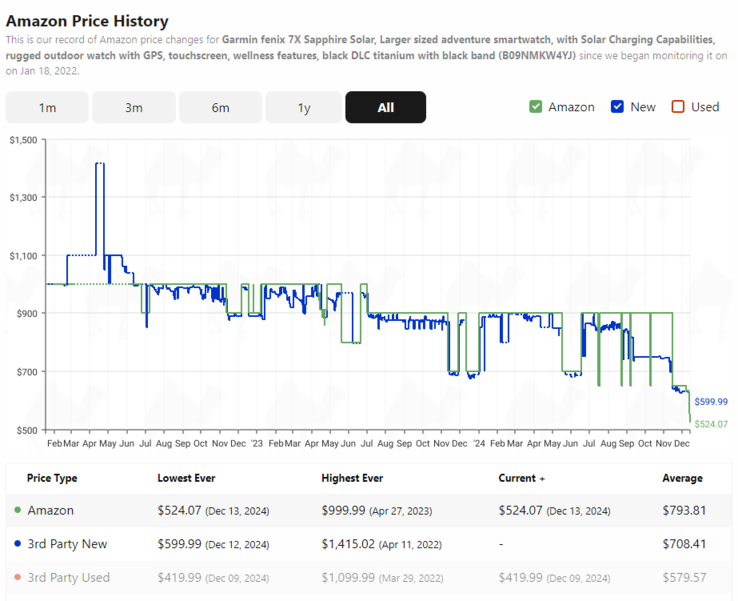Select the 3m time range tab
Image resolution: width=738 pixels, height=601 pixels.
(x=134, y=107)
